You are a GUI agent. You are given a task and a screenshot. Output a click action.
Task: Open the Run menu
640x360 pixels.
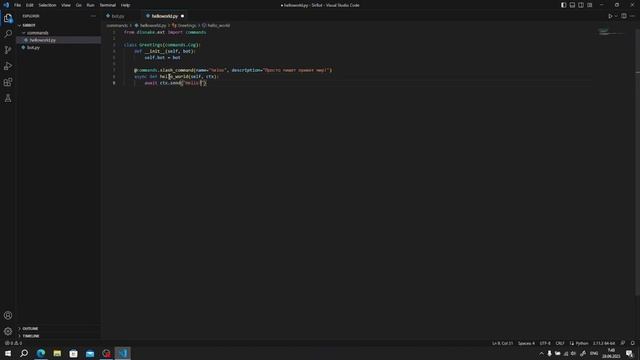click(91, 5)
